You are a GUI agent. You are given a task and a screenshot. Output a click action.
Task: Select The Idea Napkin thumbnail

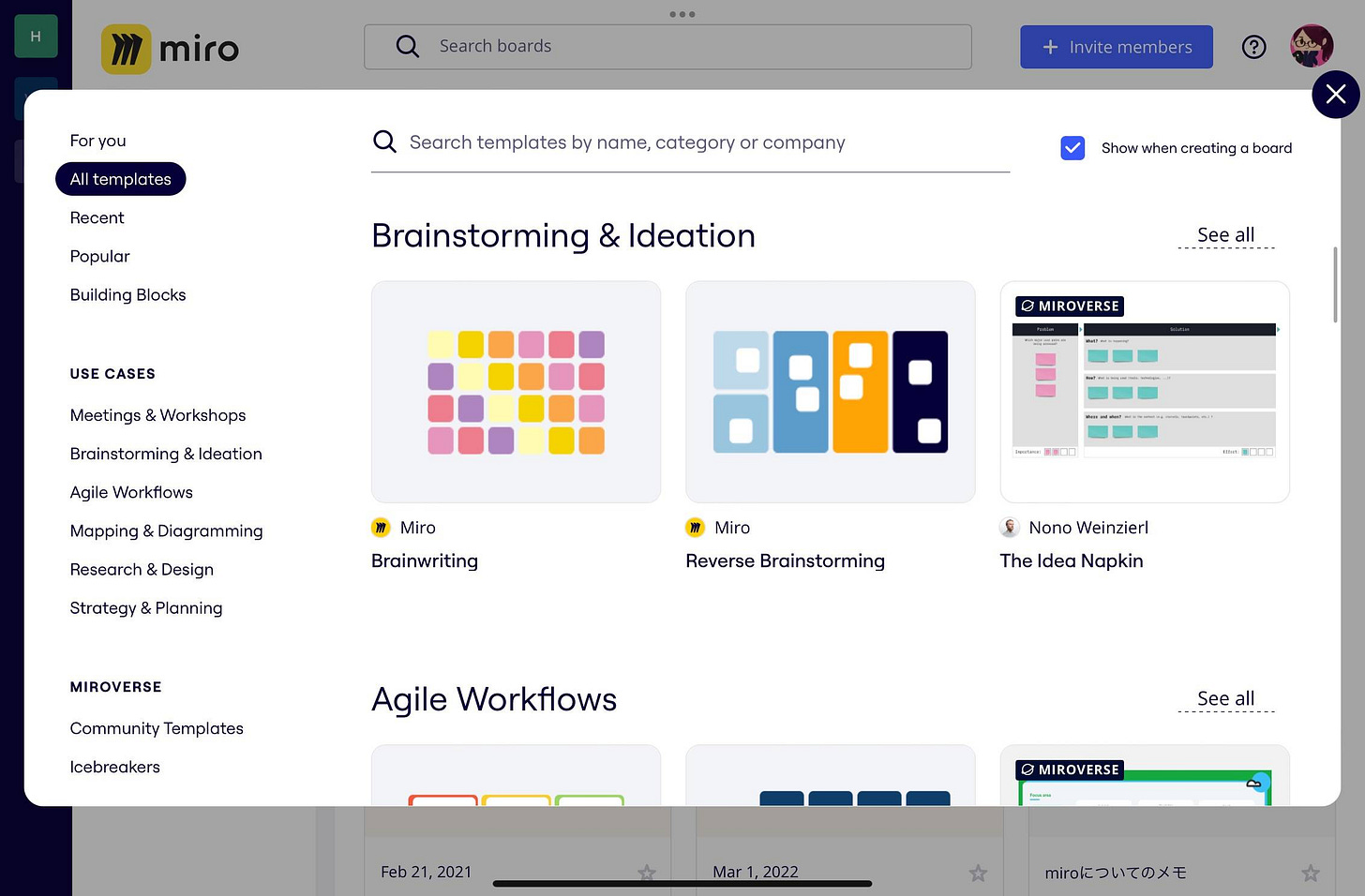(1145, 392)
